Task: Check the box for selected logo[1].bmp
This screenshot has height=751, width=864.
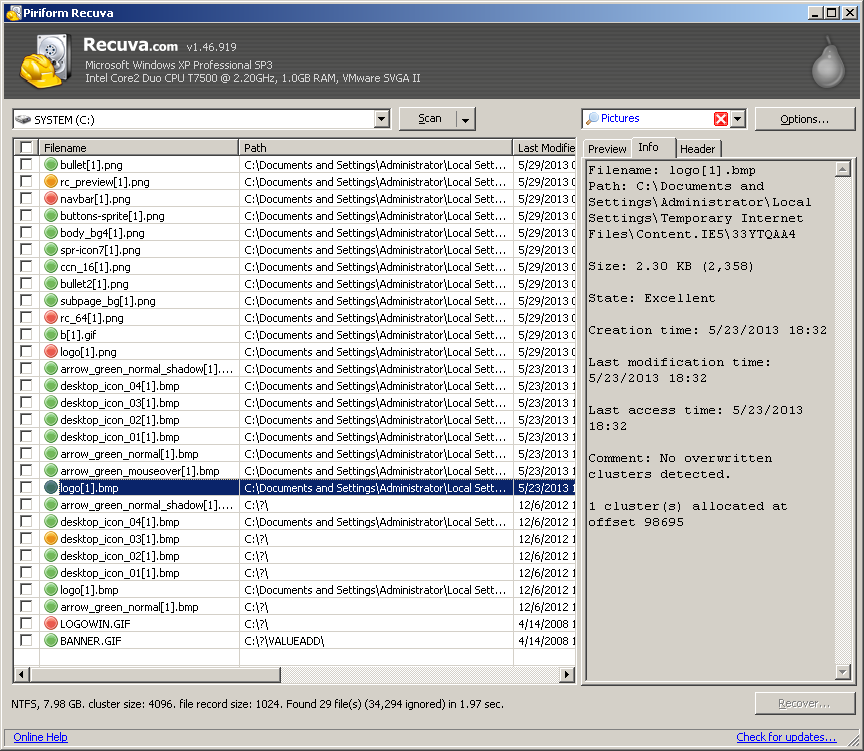Action: point(26,488)
